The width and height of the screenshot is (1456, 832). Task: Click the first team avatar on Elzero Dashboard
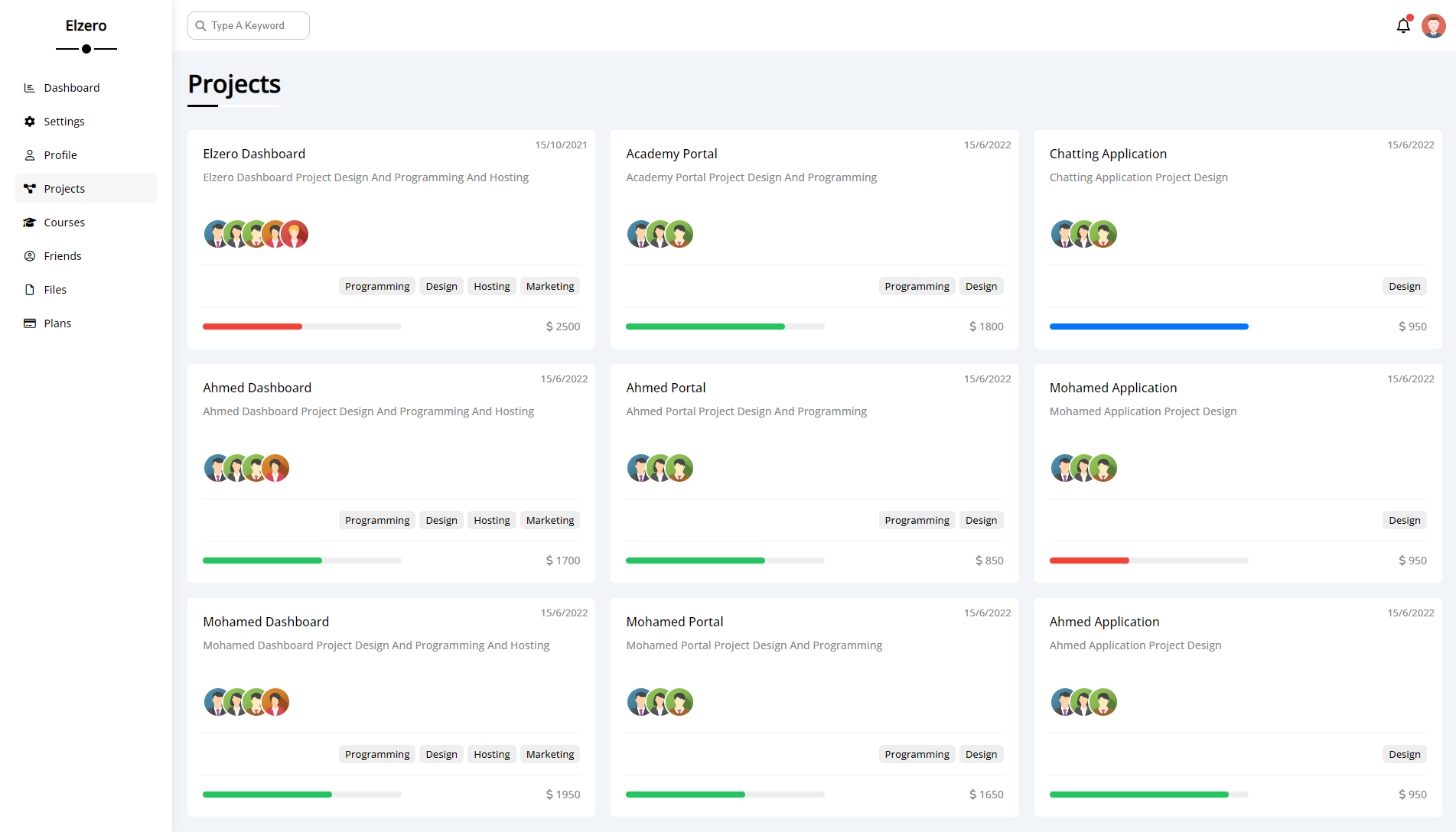click(217, 234)
